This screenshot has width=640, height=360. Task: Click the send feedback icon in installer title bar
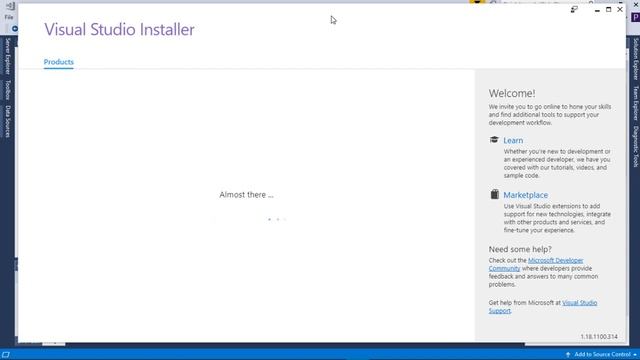click(574, 9)
